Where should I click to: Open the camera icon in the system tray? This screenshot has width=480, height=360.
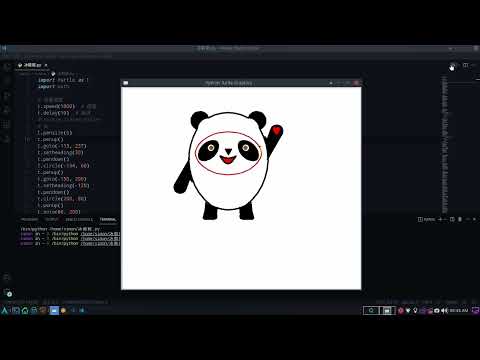[x=437, y=311]
